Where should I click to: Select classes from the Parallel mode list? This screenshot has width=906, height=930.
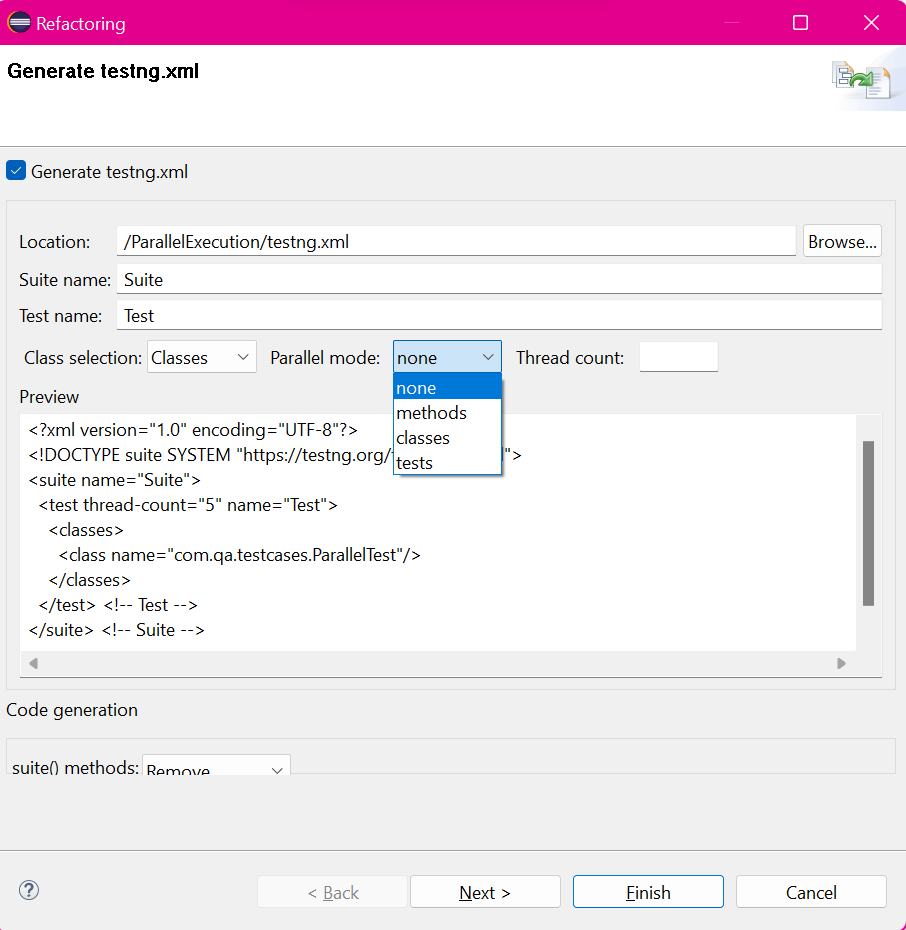click(x=422, y=437)
